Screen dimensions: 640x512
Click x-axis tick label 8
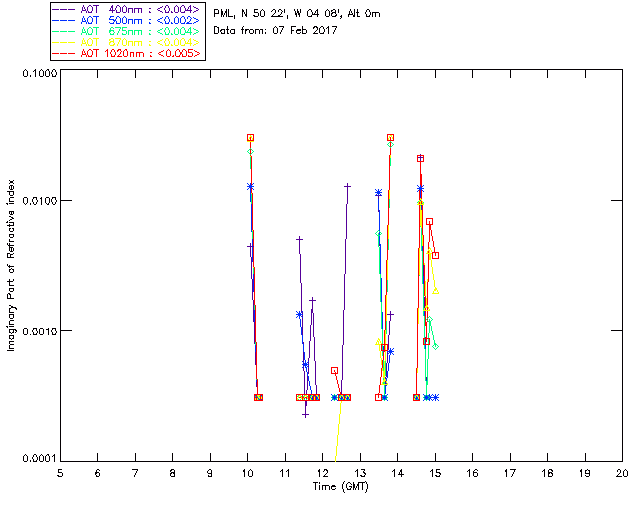[x=173, y=473]
